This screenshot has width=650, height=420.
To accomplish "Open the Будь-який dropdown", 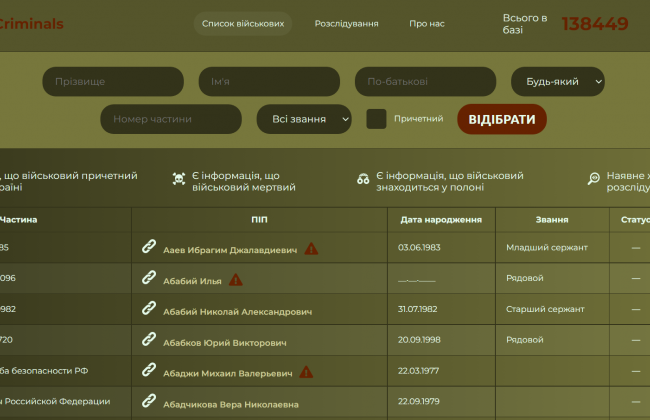I will (558, 82).
